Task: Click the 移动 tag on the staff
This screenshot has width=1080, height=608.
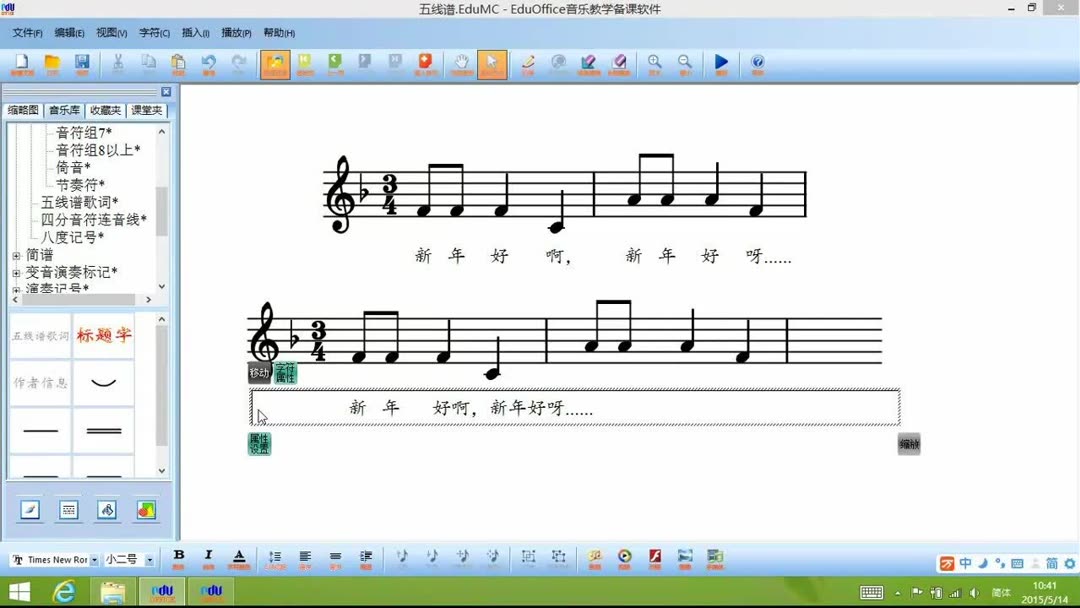Action: coord(259,371)
